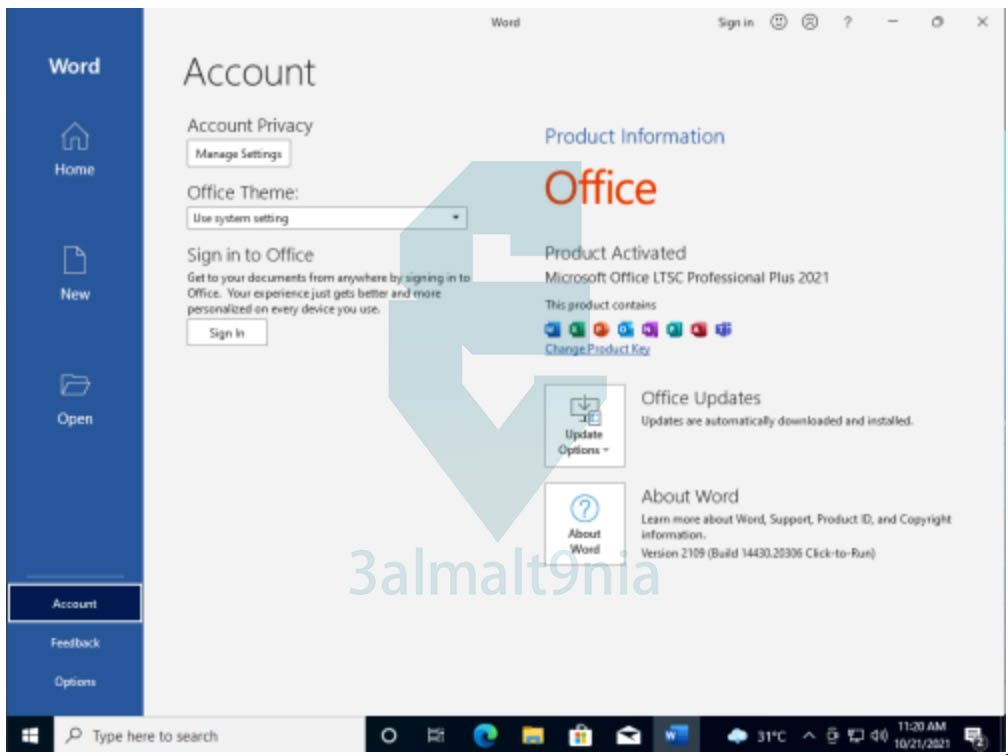Click the Outlook icon under product contains

click(626, 330)
